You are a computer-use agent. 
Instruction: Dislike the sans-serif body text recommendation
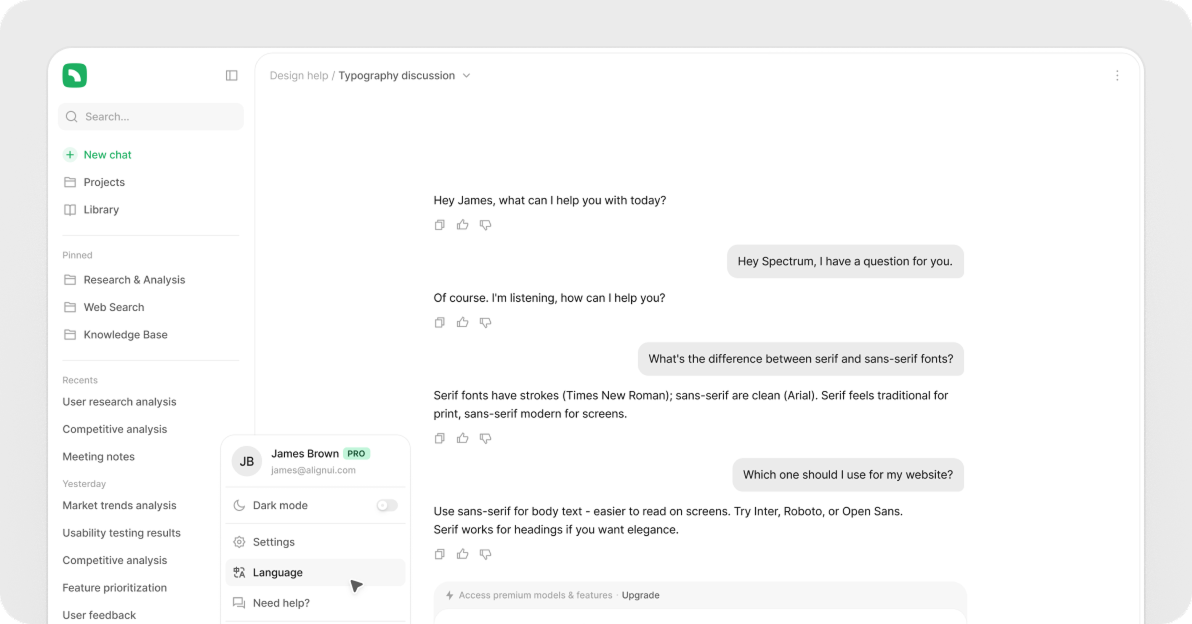coord(485,554)
